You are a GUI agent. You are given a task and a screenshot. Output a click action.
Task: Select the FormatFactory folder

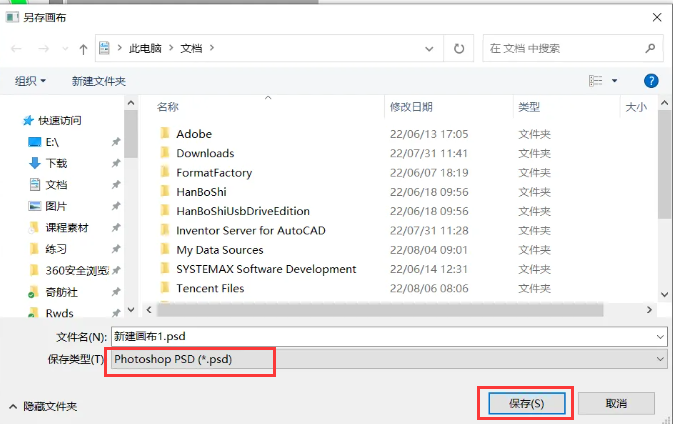point(214,173)
